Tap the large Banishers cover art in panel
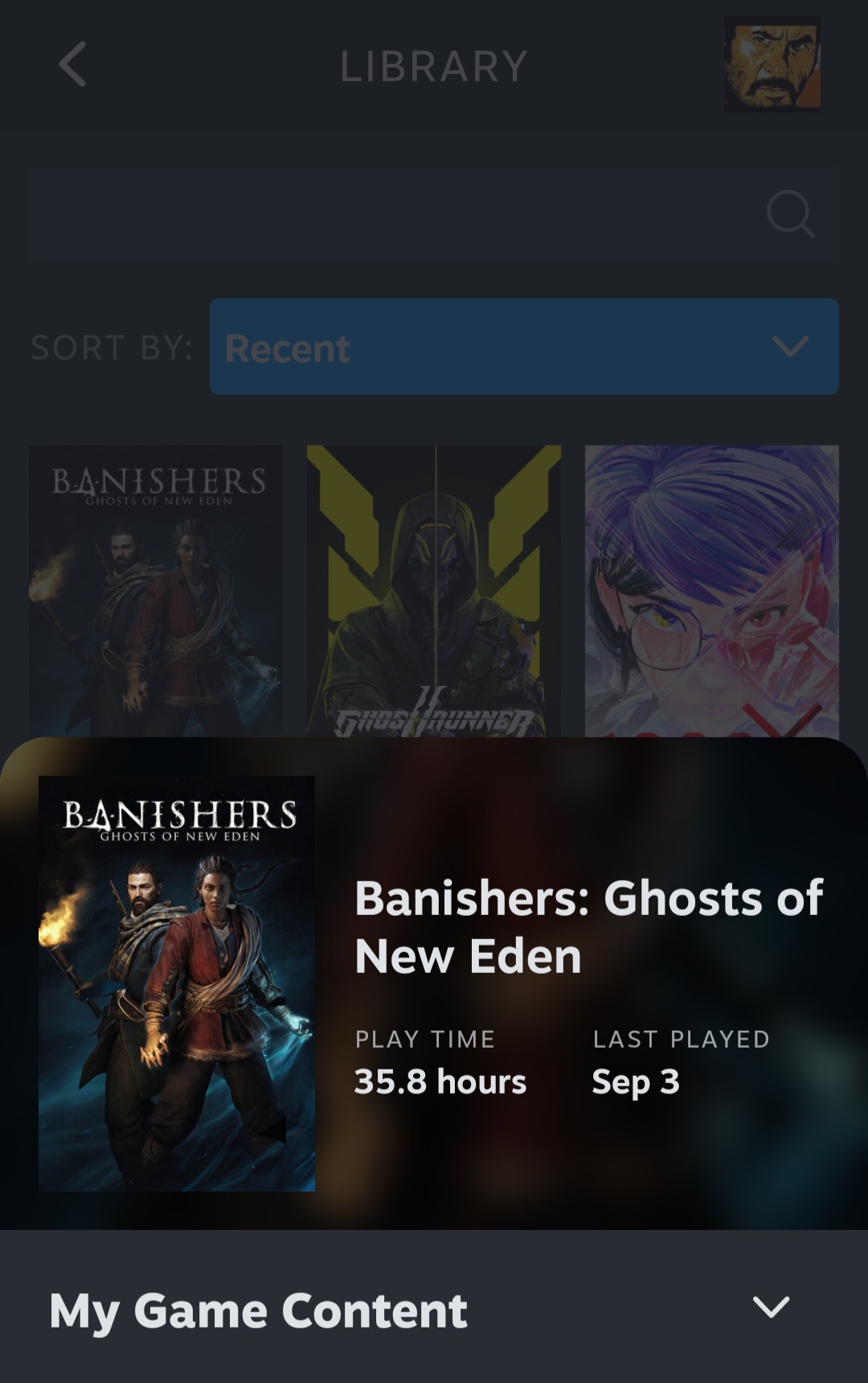Viewport: 868px width, 1383px height. point(177,983)
